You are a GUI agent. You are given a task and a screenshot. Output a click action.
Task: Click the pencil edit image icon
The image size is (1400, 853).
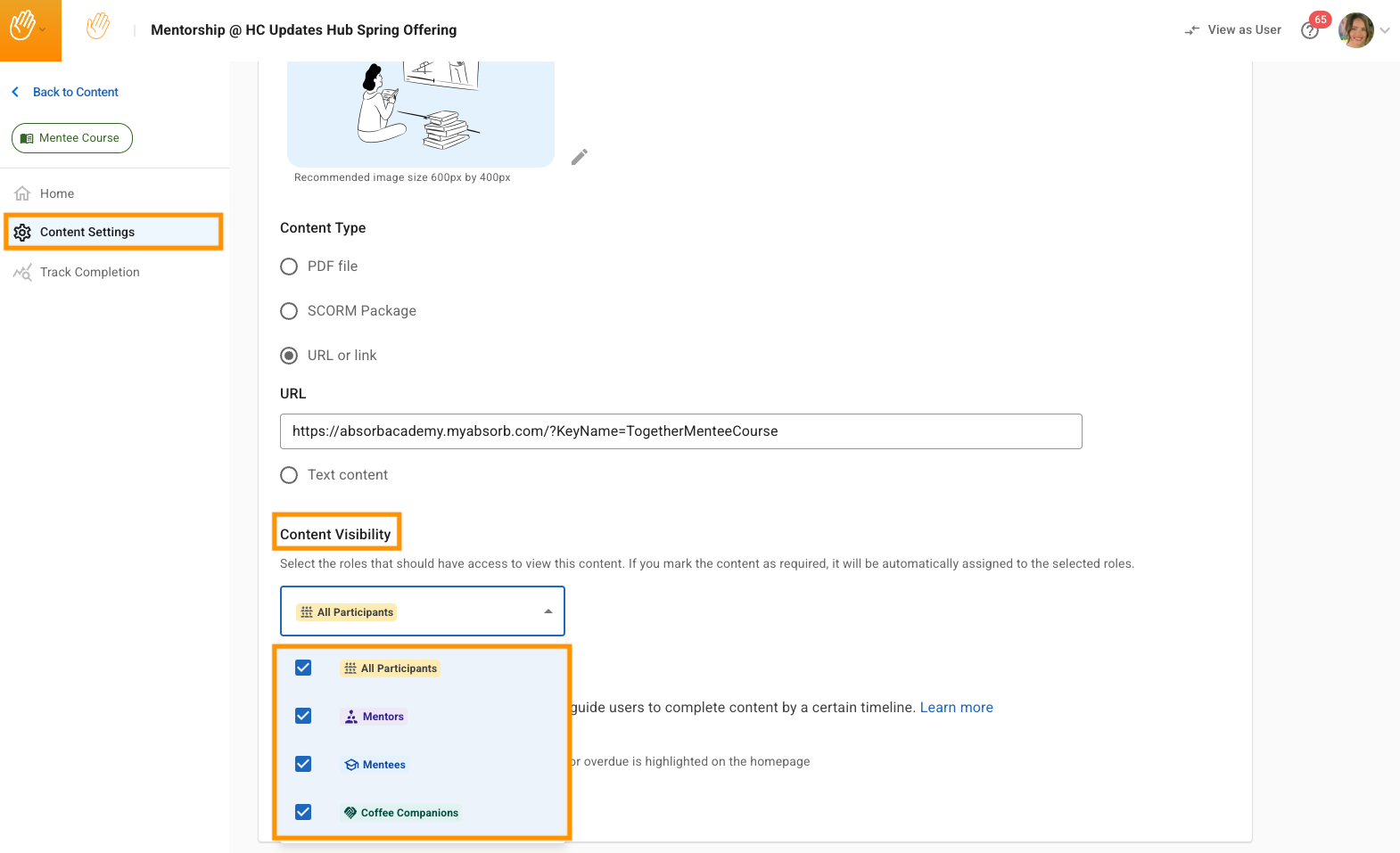(580, 157)
